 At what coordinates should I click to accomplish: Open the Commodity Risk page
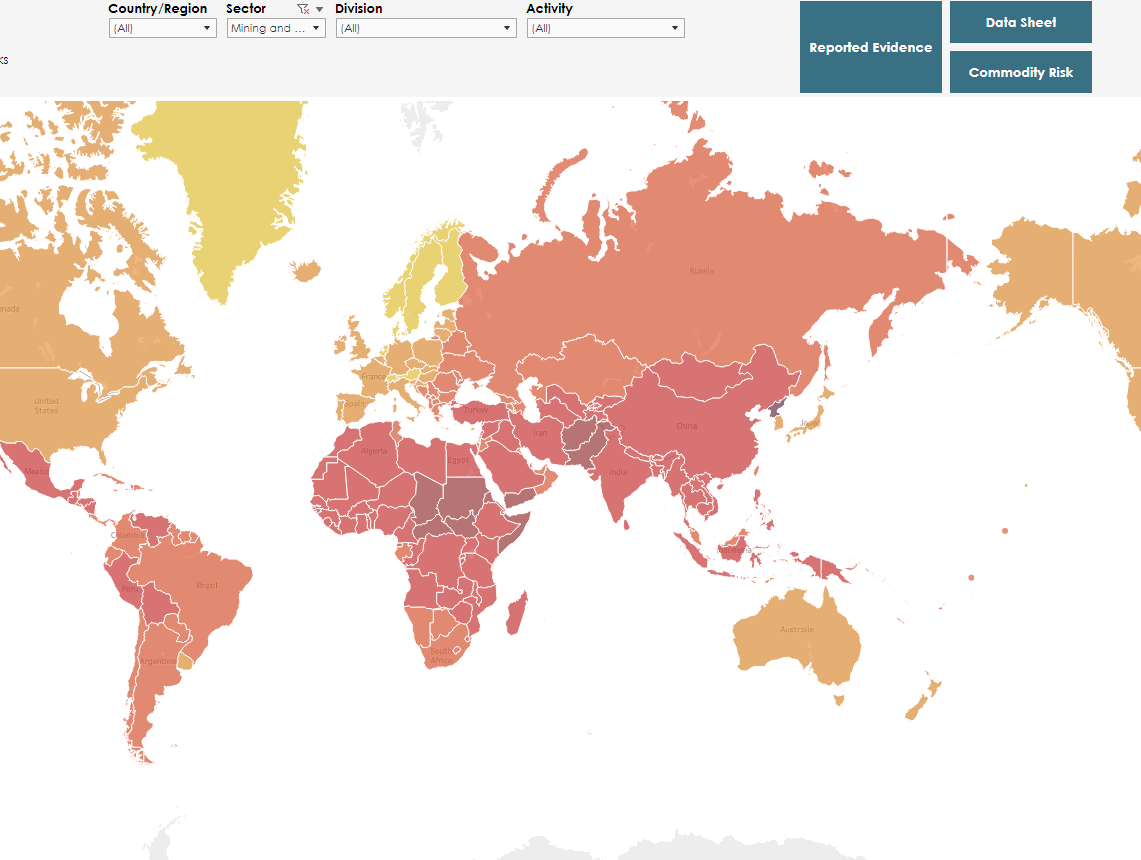pos(1020,72)
